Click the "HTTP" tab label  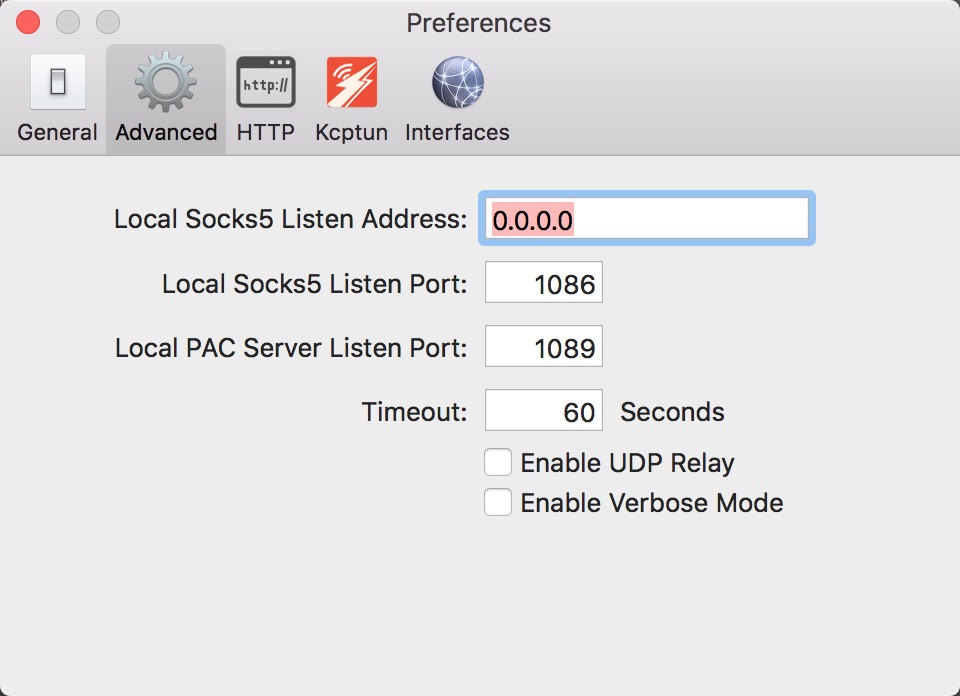[266, 132]
